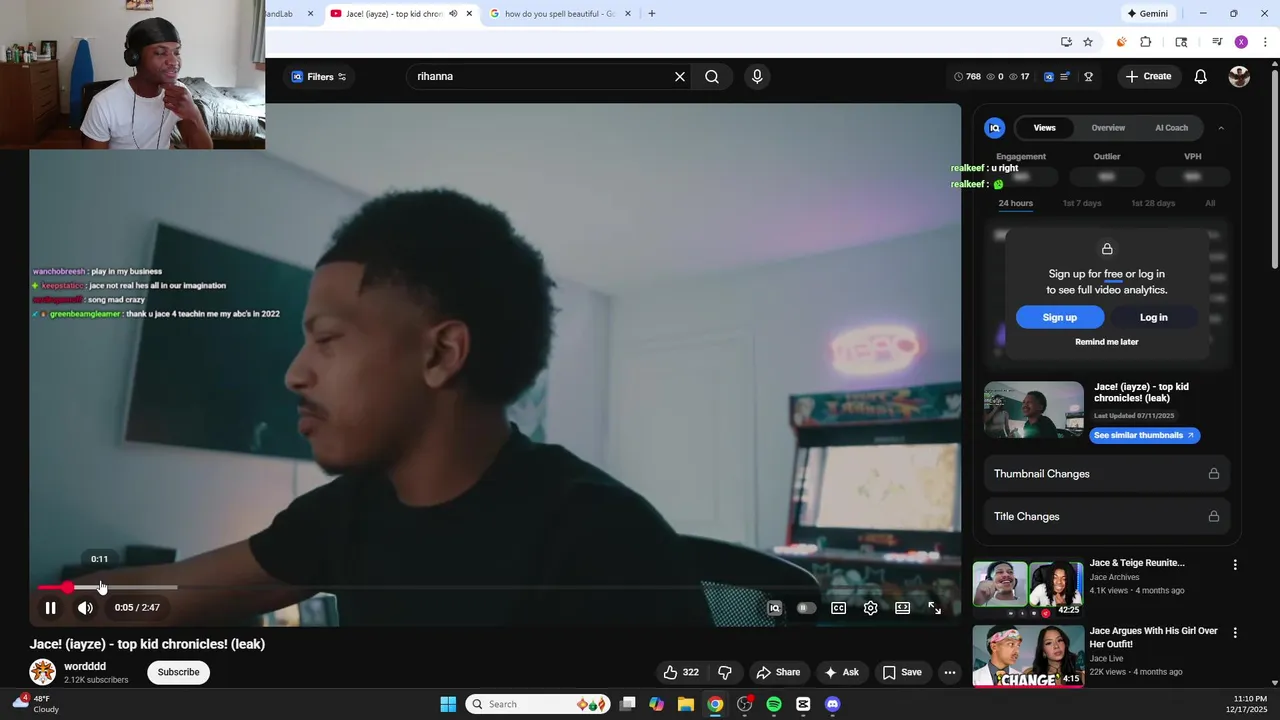Open Windows Start menu

click(x=448, y=704)
